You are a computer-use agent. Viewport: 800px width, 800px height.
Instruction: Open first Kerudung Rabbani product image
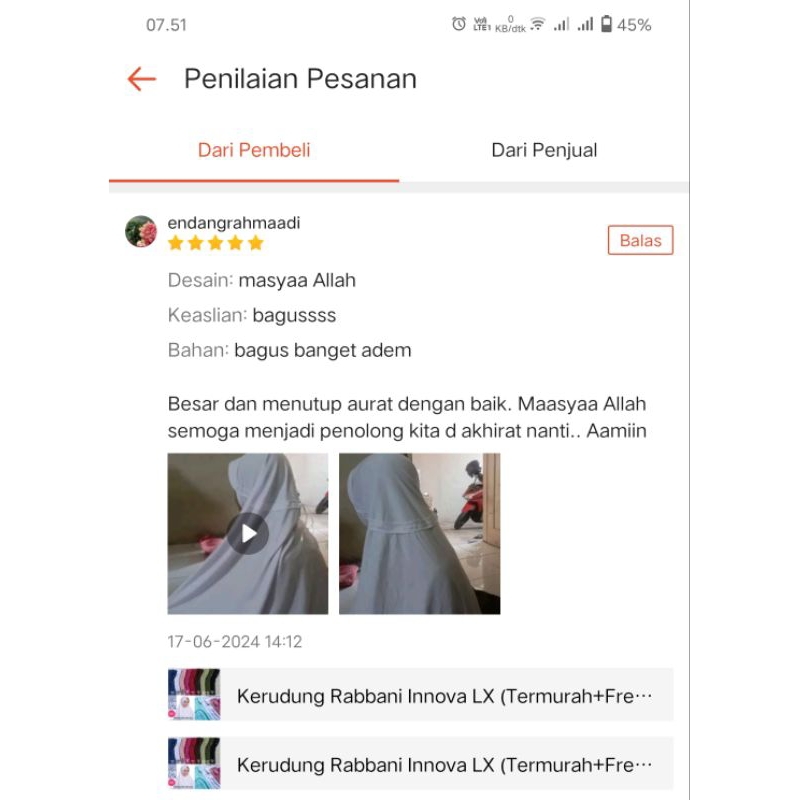click(194, 694)
